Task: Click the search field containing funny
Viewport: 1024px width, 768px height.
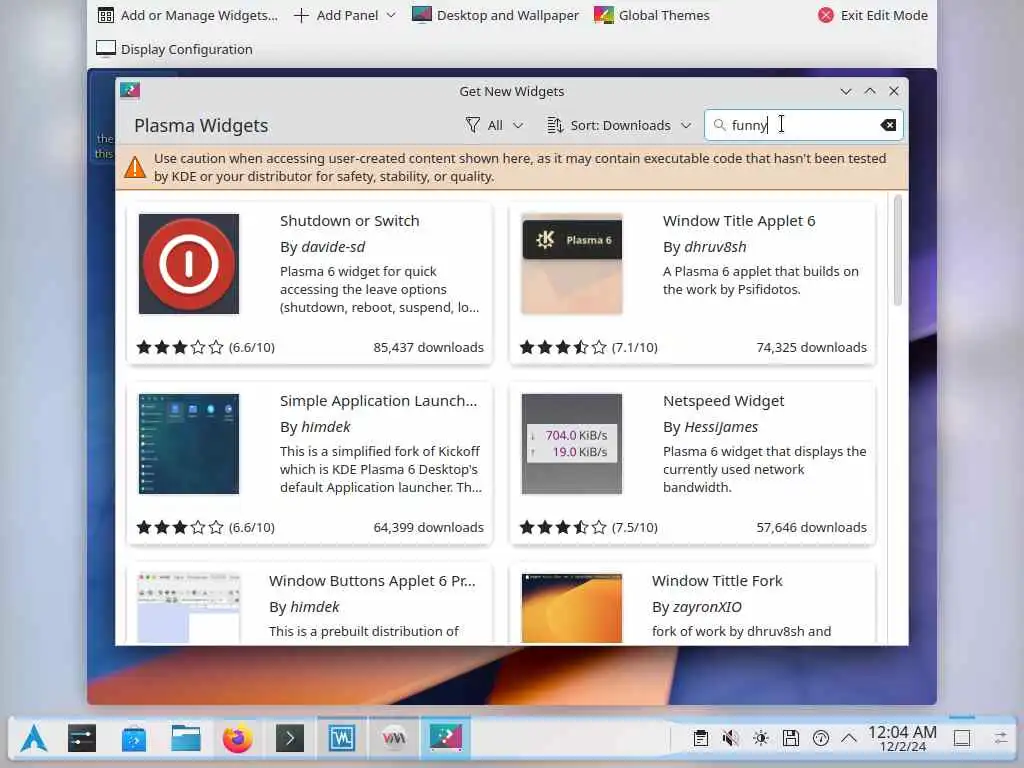Action: coord(804,125)
